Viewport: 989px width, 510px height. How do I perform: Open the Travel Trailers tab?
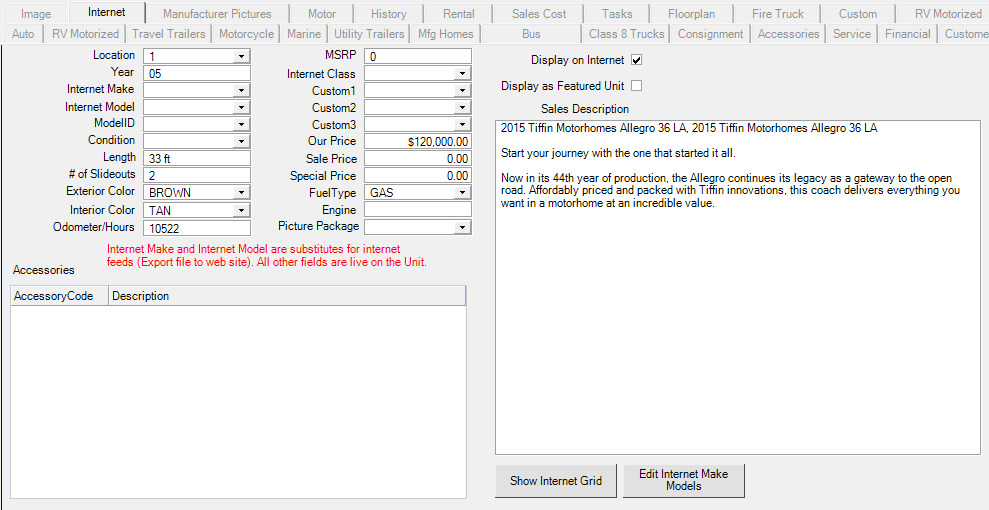point(168,34)
